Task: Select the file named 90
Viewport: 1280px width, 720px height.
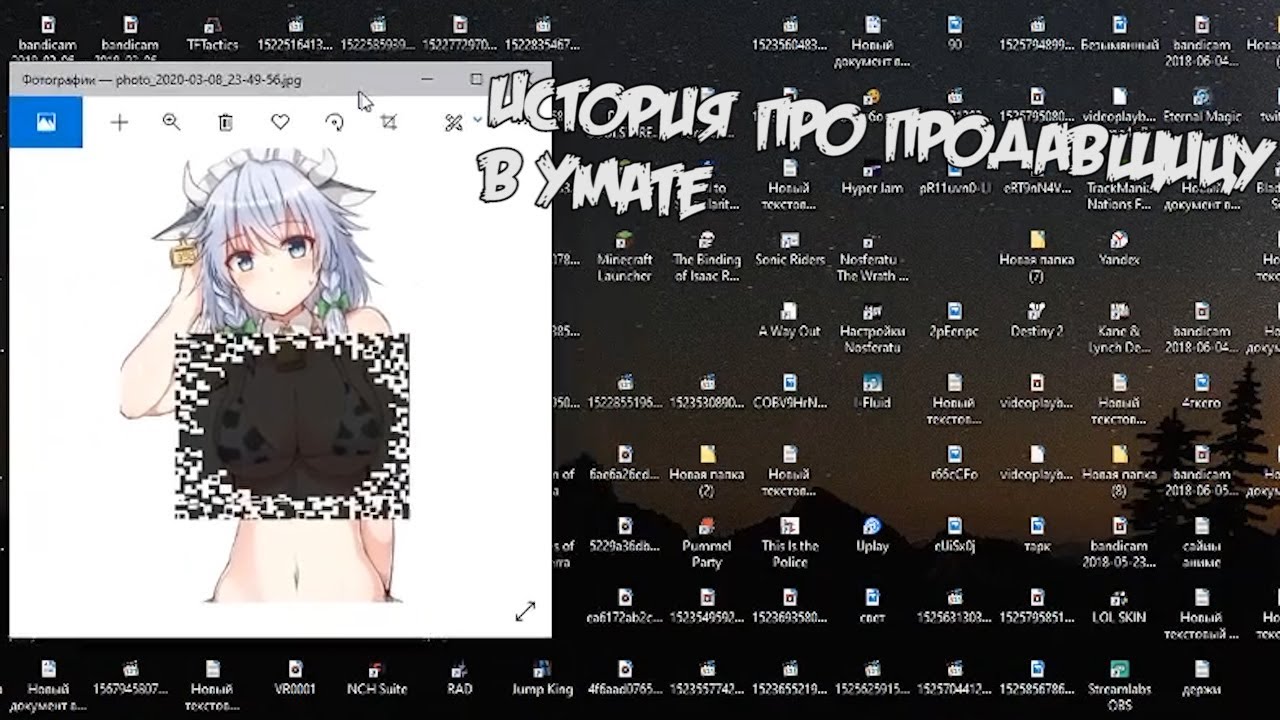Action: click(955, 34)
